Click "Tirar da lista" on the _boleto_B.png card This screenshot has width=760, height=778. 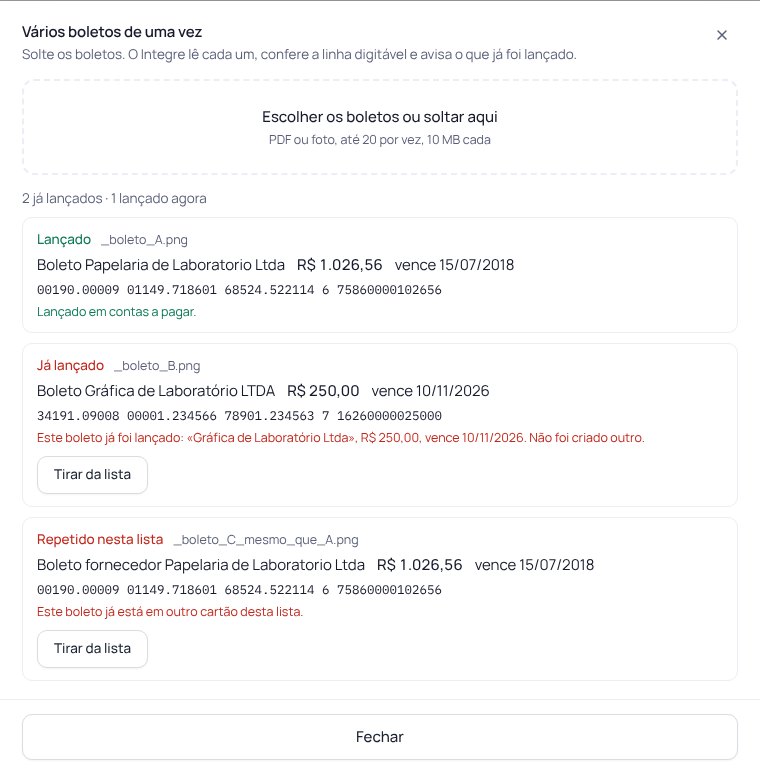pos(92,475)
